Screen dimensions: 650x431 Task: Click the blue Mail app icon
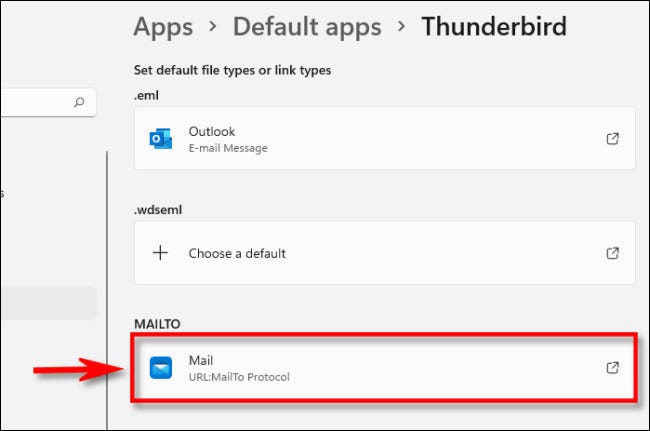click(161, 367)
